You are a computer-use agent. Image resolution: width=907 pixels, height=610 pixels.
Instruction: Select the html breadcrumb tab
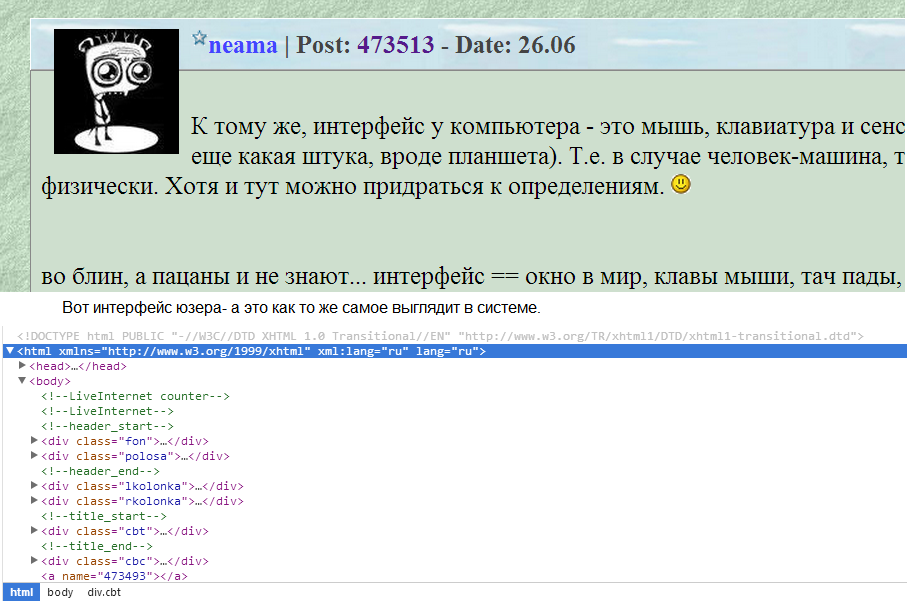(20, 592)
